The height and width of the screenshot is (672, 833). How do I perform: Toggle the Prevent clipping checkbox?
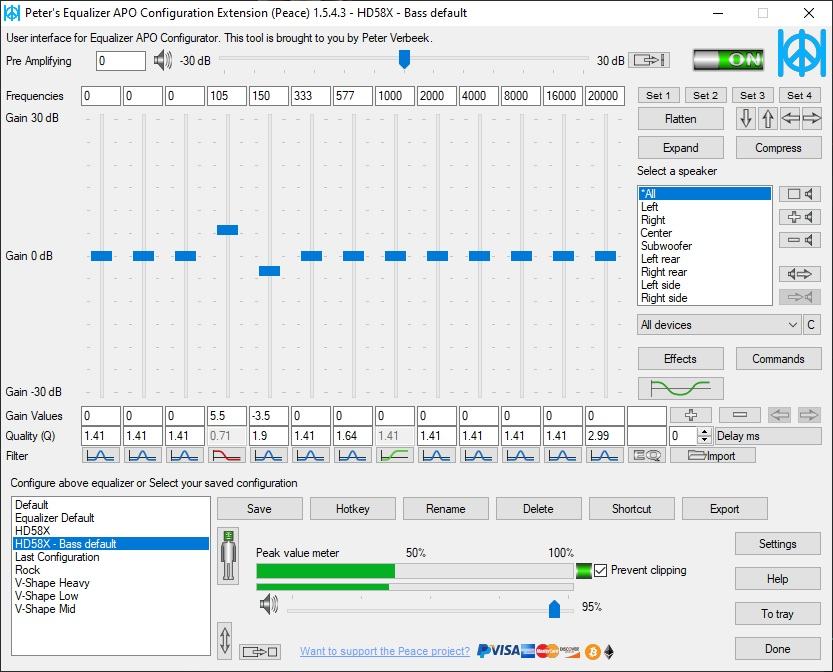point(600,571)
